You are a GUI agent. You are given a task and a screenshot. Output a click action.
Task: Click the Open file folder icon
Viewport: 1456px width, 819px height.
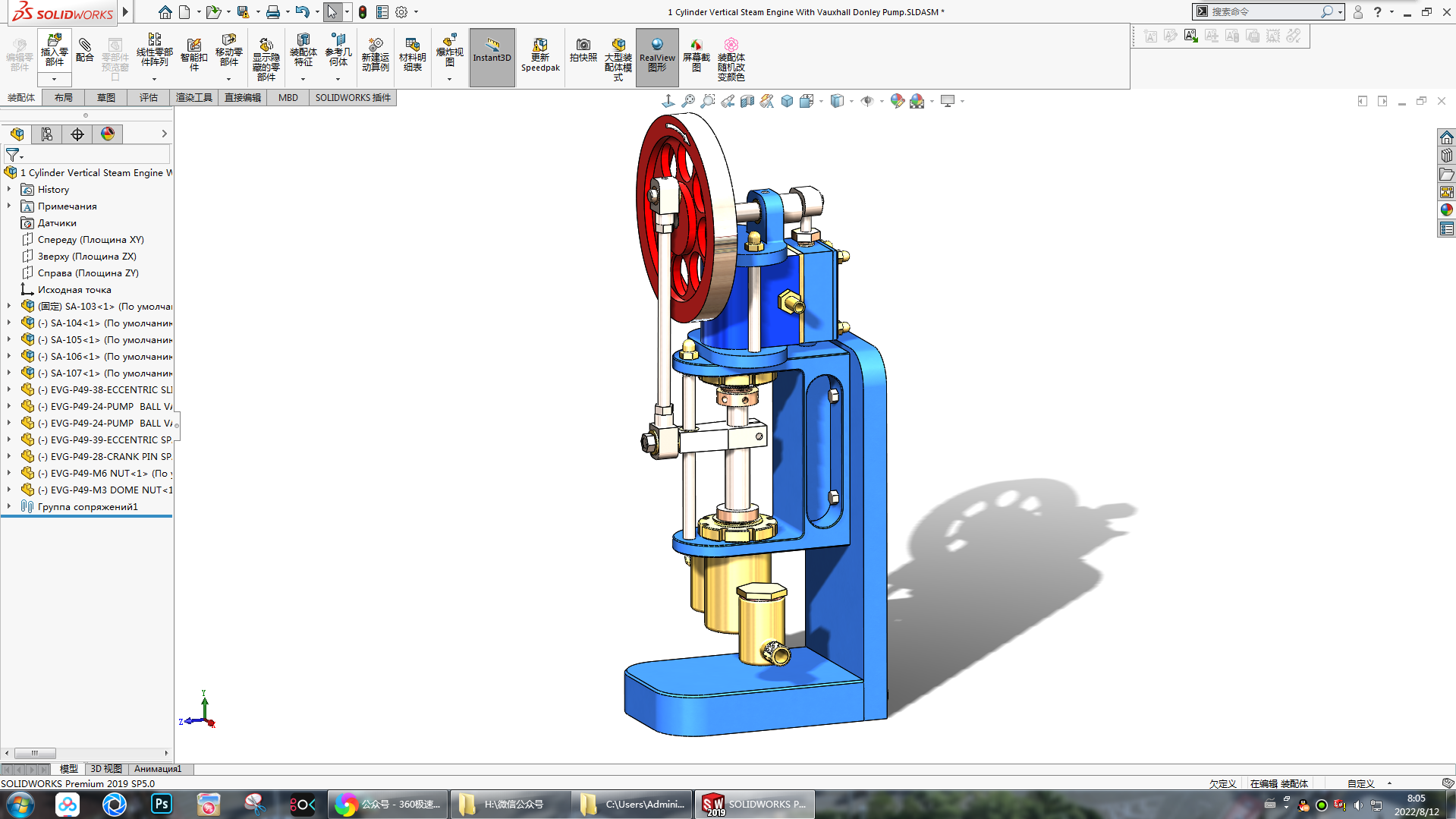(x=213, y=12)
